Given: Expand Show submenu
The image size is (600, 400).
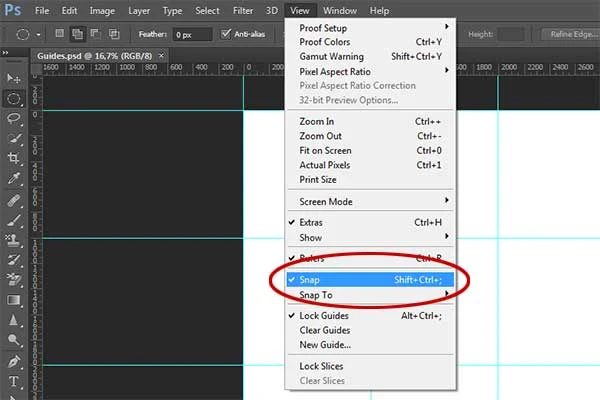Looking at the screenshot, I should pos(370,238).
